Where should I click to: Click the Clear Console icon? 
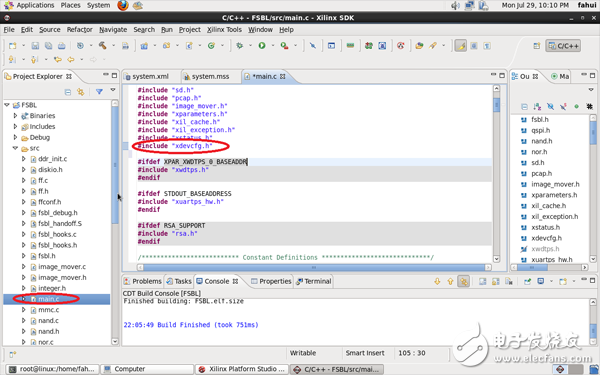[509, 282]
